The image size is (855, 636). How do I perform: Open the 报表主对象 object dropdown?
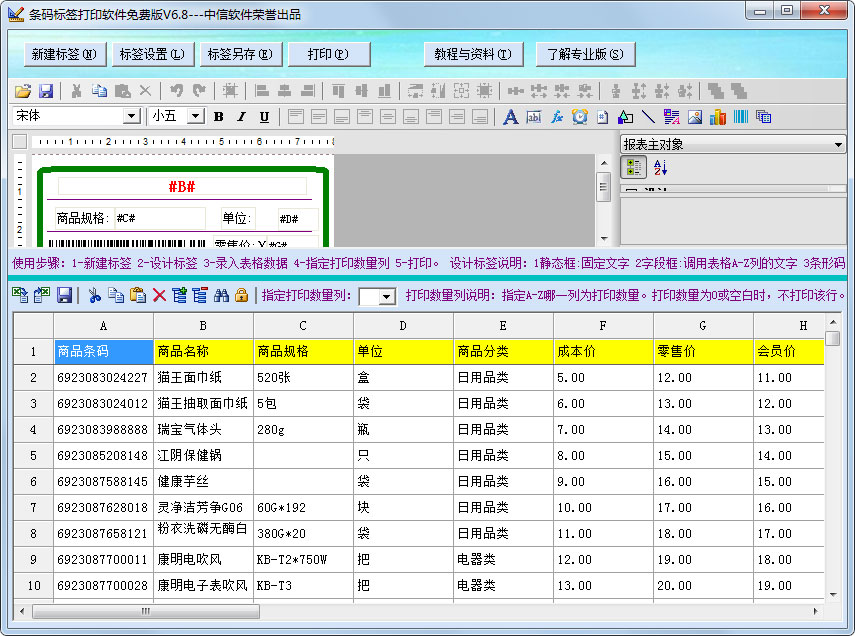pyautogui.click(x=838, y=145)
